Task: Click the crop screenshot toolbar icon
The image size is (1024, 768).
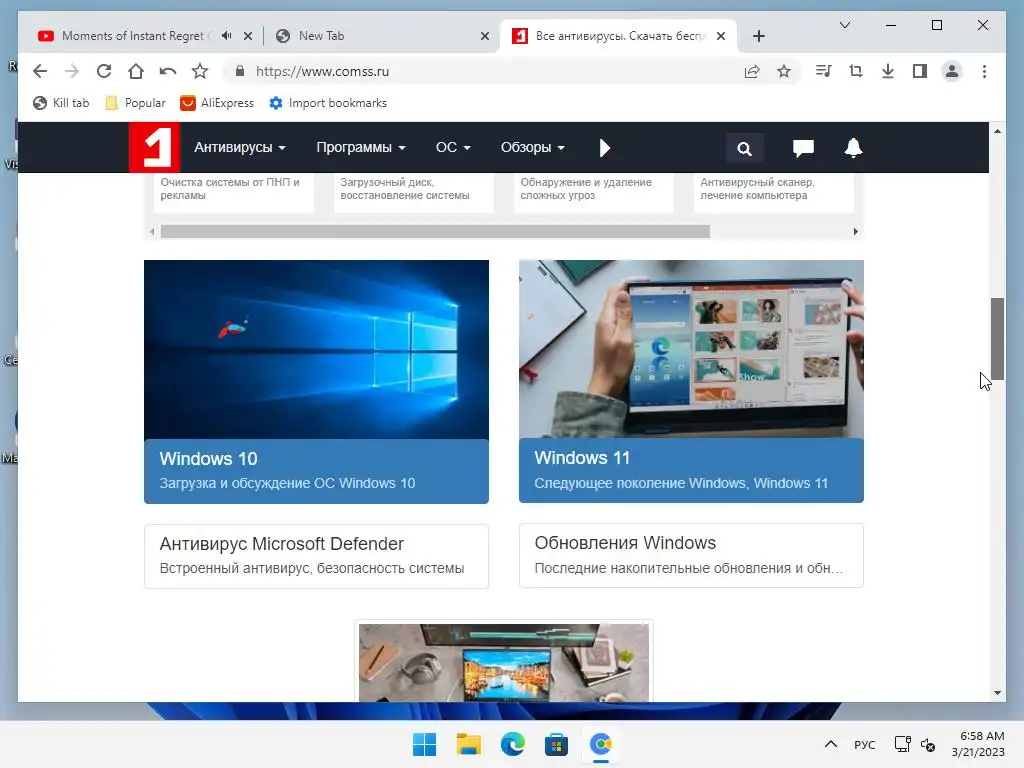Action: tap(856, 71)
